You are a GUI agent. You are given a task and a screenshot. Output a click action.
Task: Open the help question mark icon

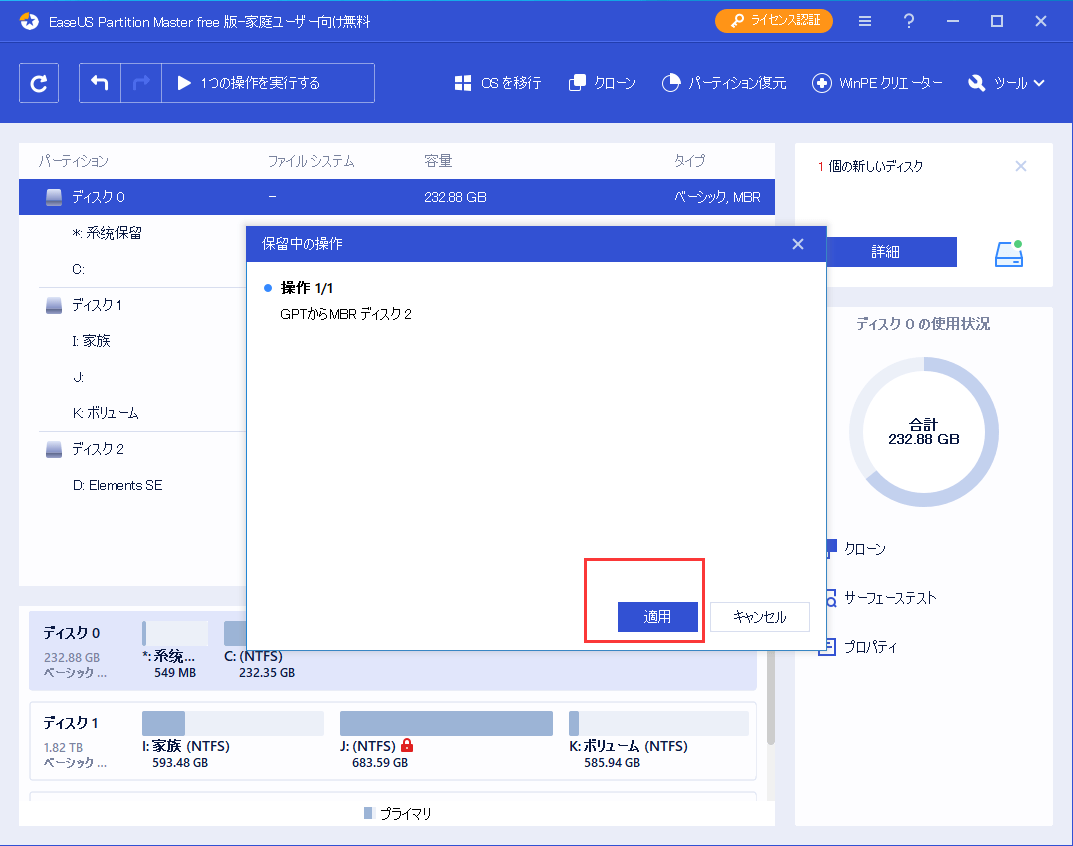pos(909,21)
